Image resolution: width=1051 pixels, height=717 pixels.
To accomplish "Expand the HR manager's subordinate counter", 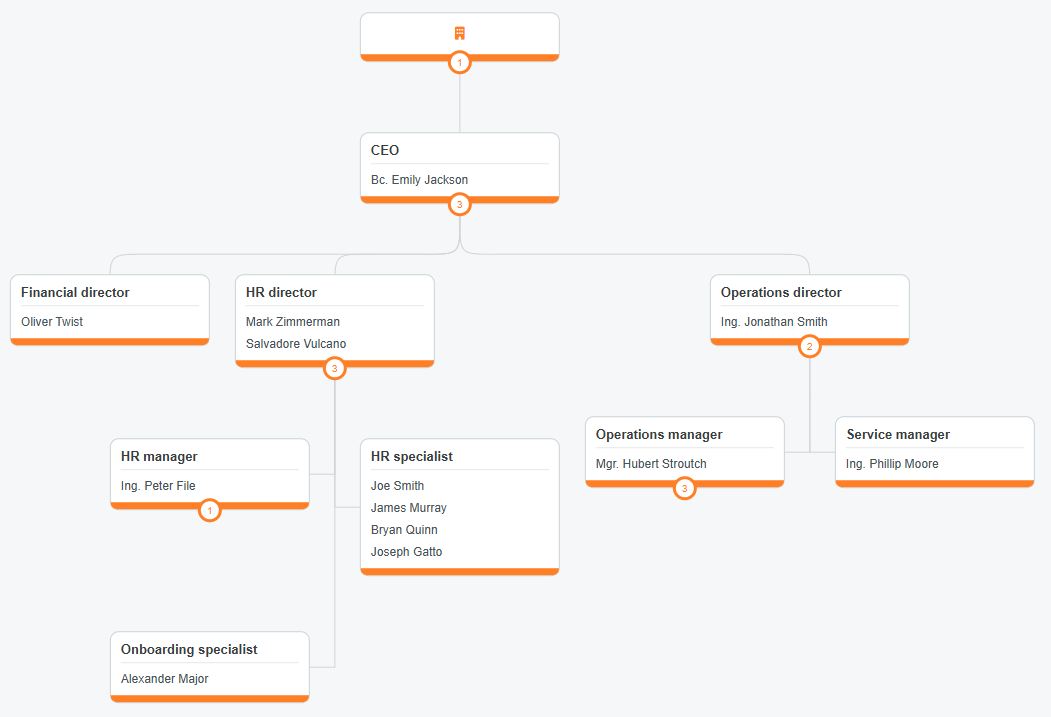I will [x=210, y=511].
